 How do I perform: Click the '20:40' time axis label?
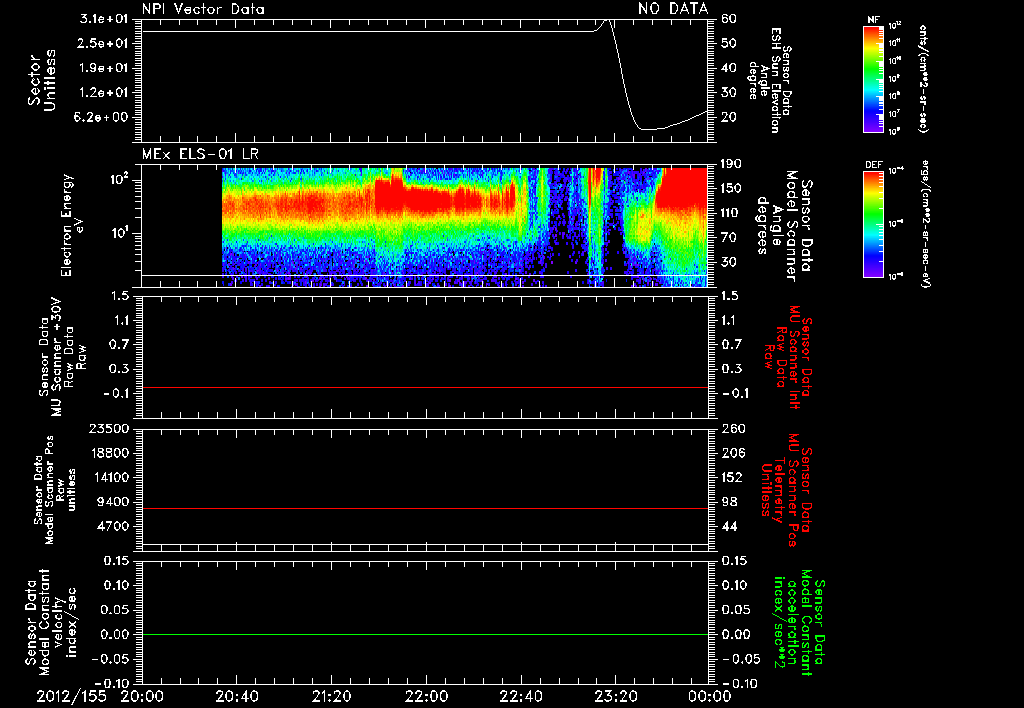coord(237,697)
